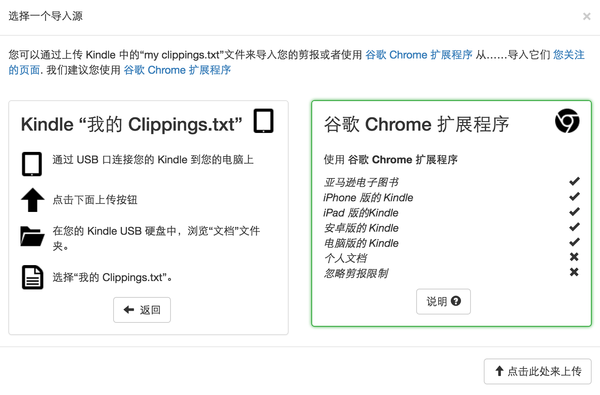
Task: Click the up arrow icon beside upload step
Action: 33,200
